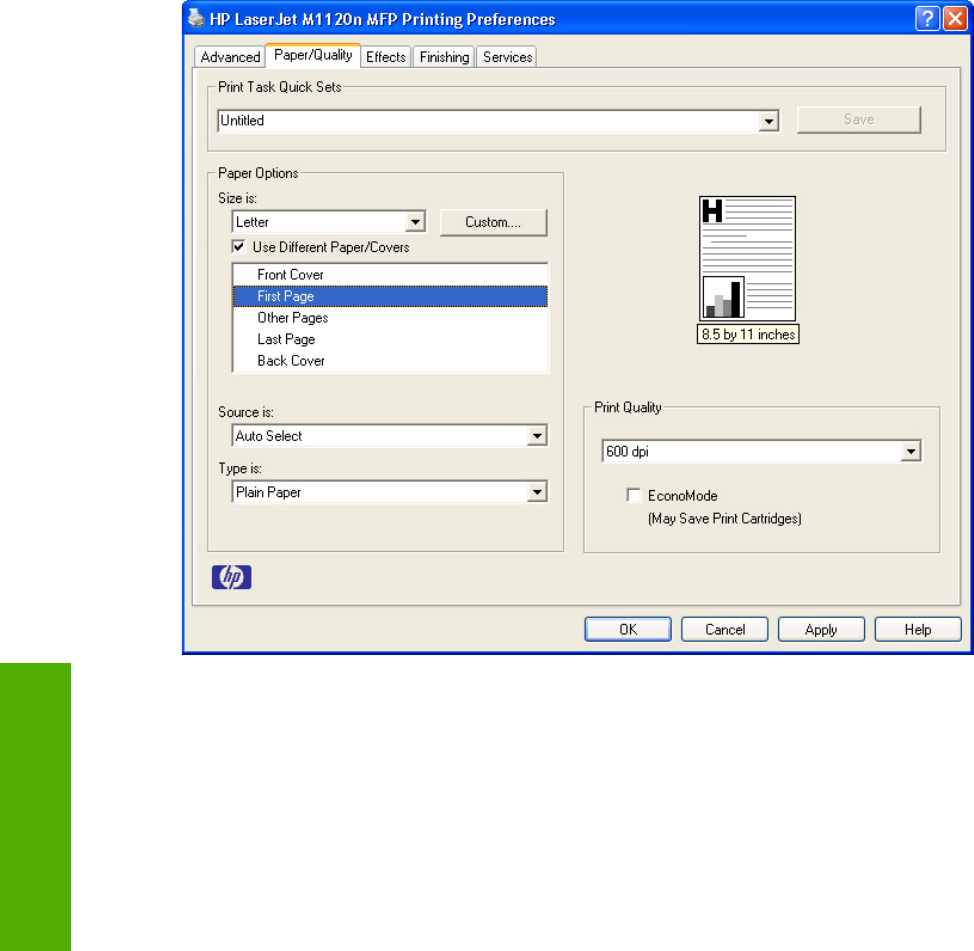Click the Custom... paper size button
Viewport: 974px width, 951px height.
point(493,222)
